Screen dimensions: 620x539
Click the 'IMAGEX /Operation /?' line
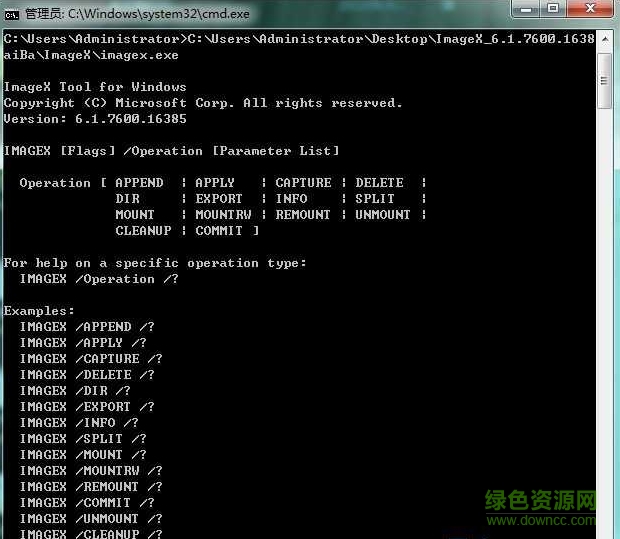[x=99, y=279]
